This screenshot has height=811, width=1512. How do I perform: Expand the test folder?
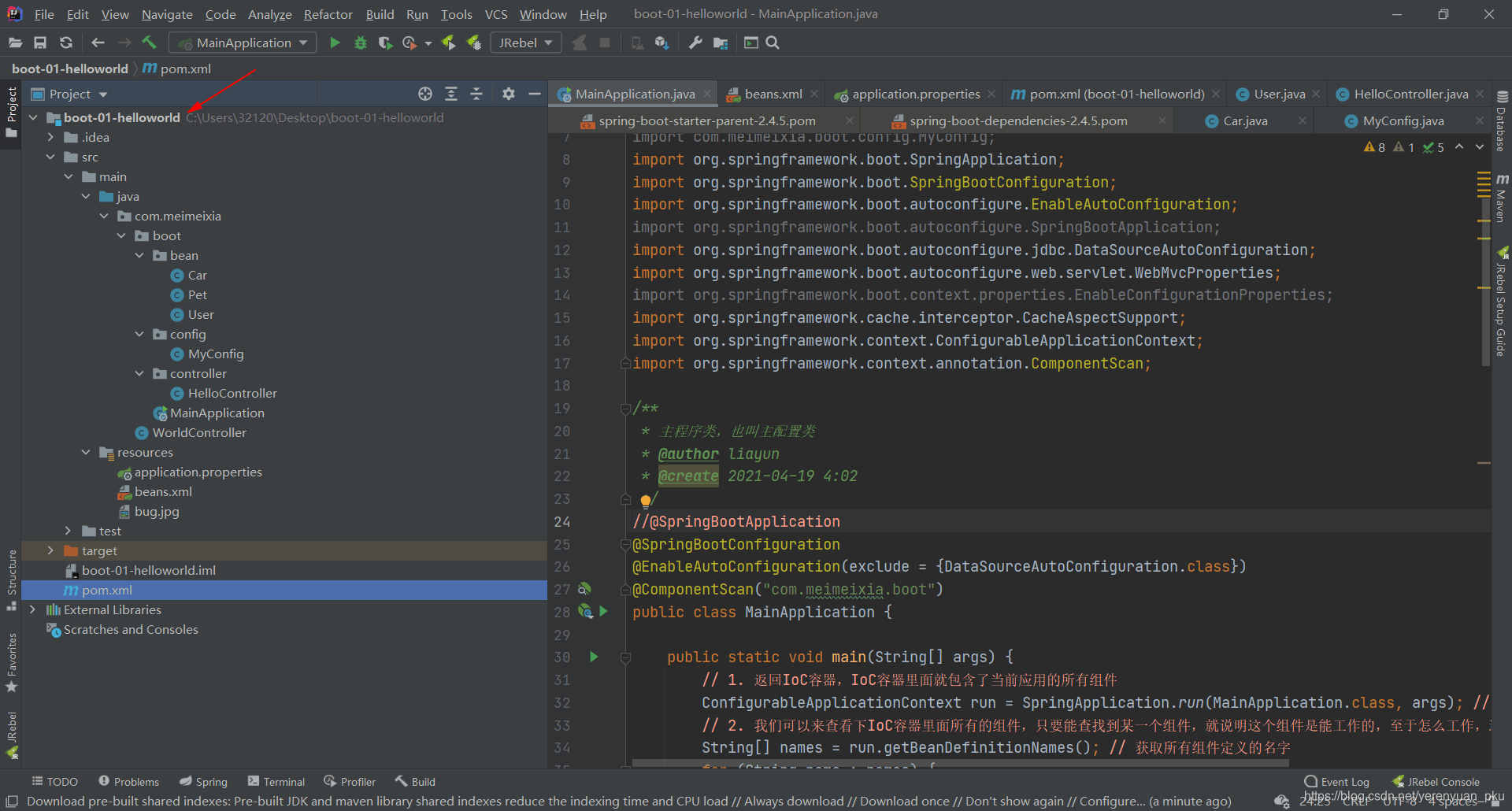(x=69, y=531)
